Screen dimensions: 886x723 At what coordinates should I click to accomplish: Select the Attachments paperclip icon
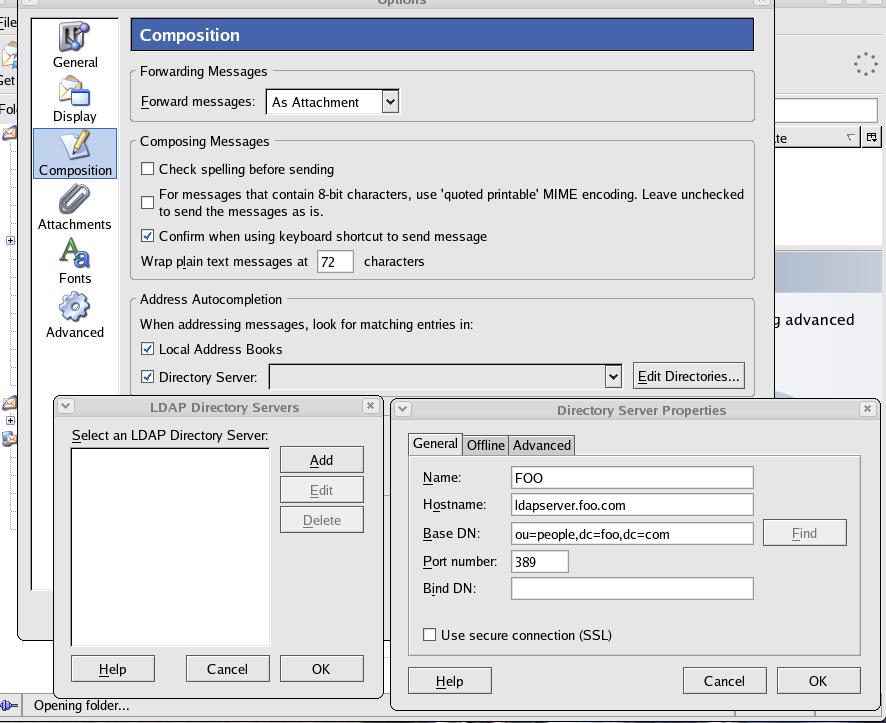75,200
